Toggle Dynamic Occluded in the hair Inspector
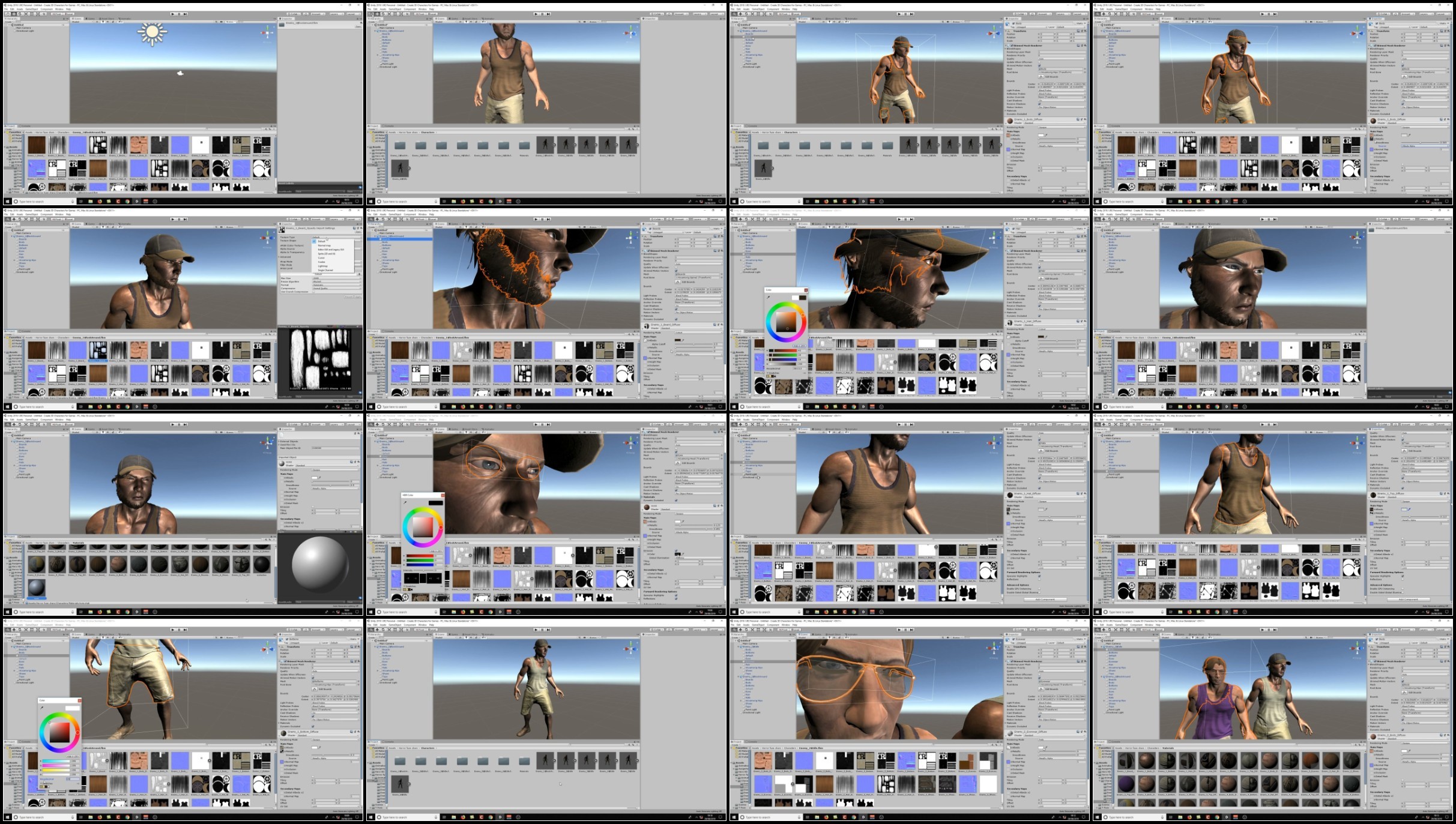1456x824 pixels. point(1040,316)
